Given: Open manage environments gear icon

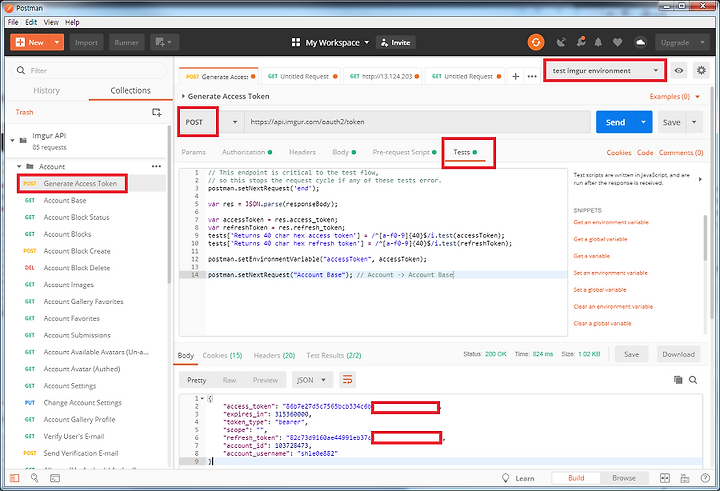Looking at the screenshot, I should [x=701, y=71].
